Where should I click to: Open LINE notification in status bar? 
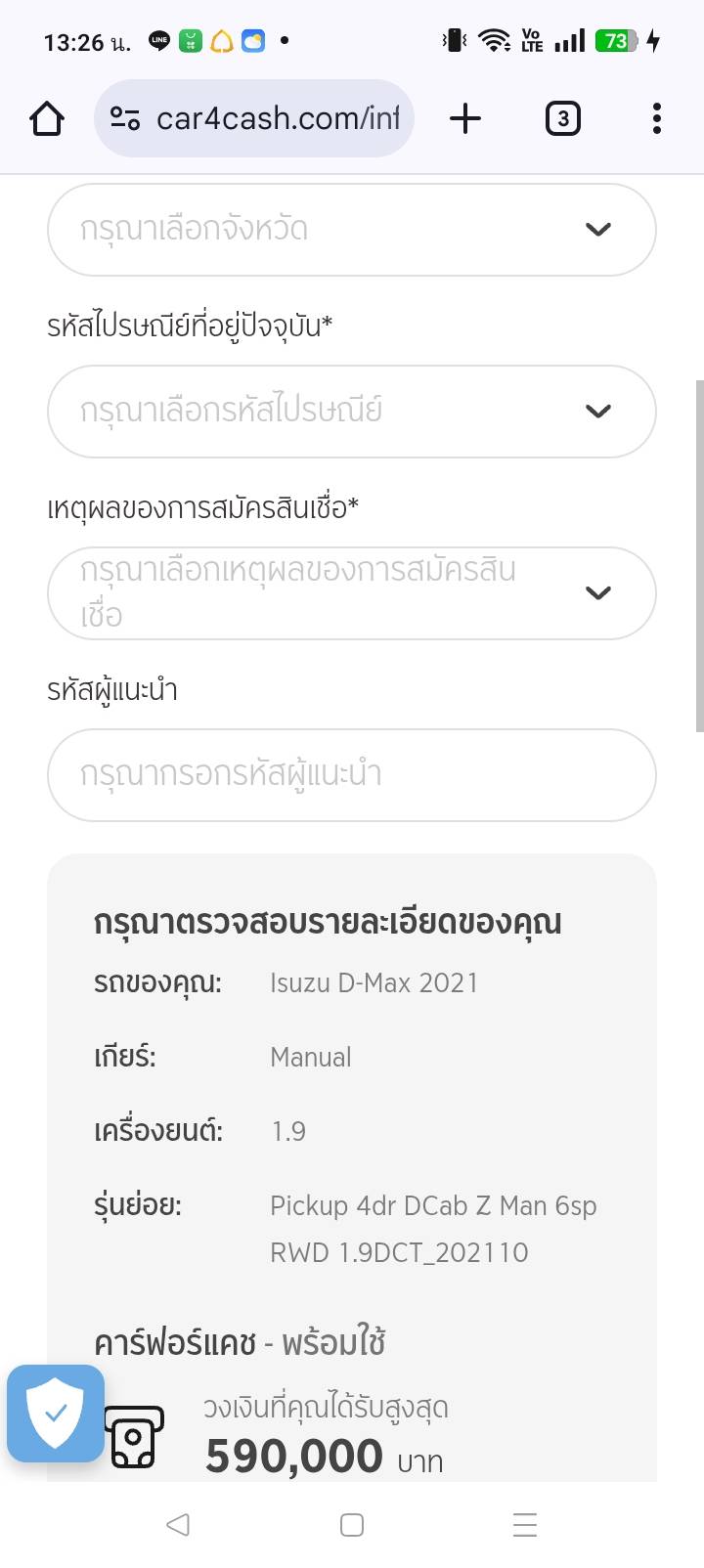coord(159,41)
